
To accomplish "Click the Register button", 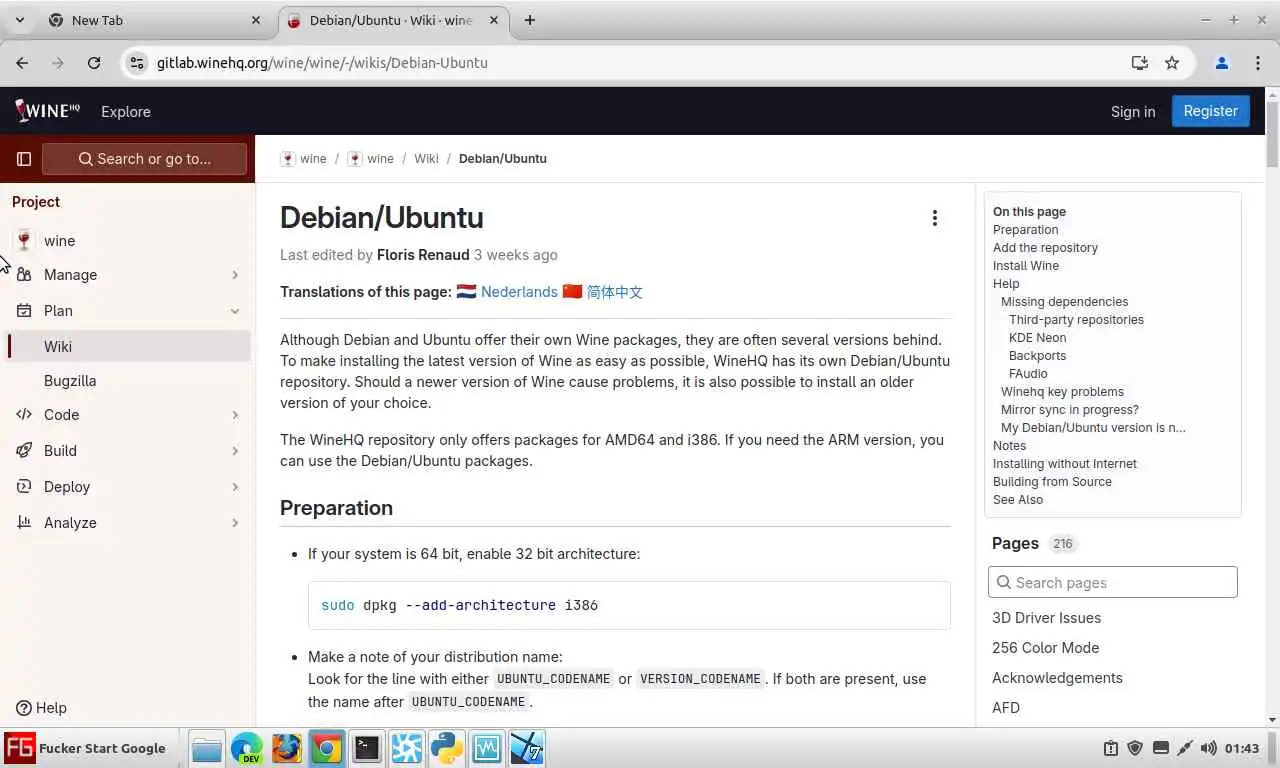I will click(1210, 111).
